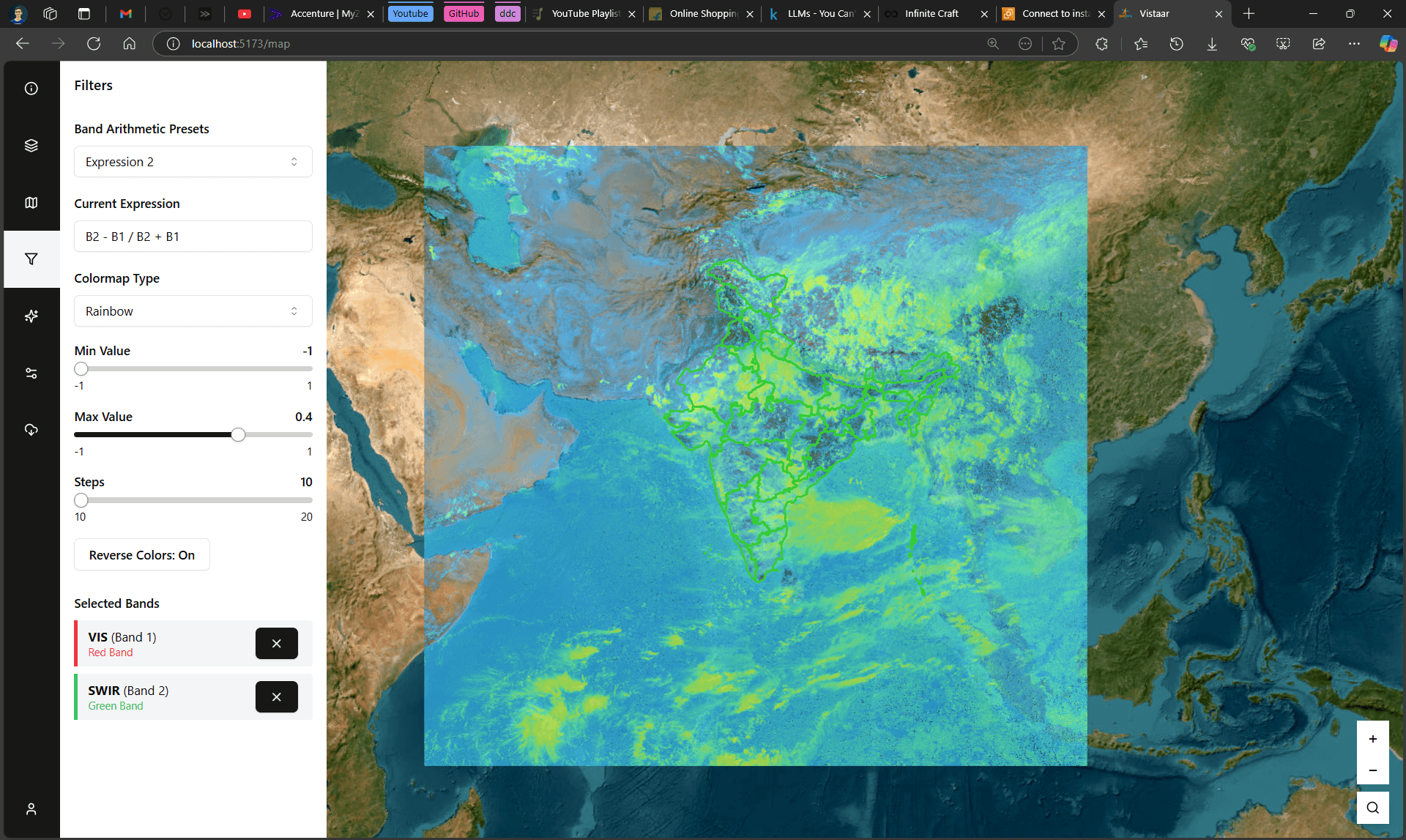Click the Current Expression input field
The height and width of the screenshot is (840, 1406).
point(193,237)
